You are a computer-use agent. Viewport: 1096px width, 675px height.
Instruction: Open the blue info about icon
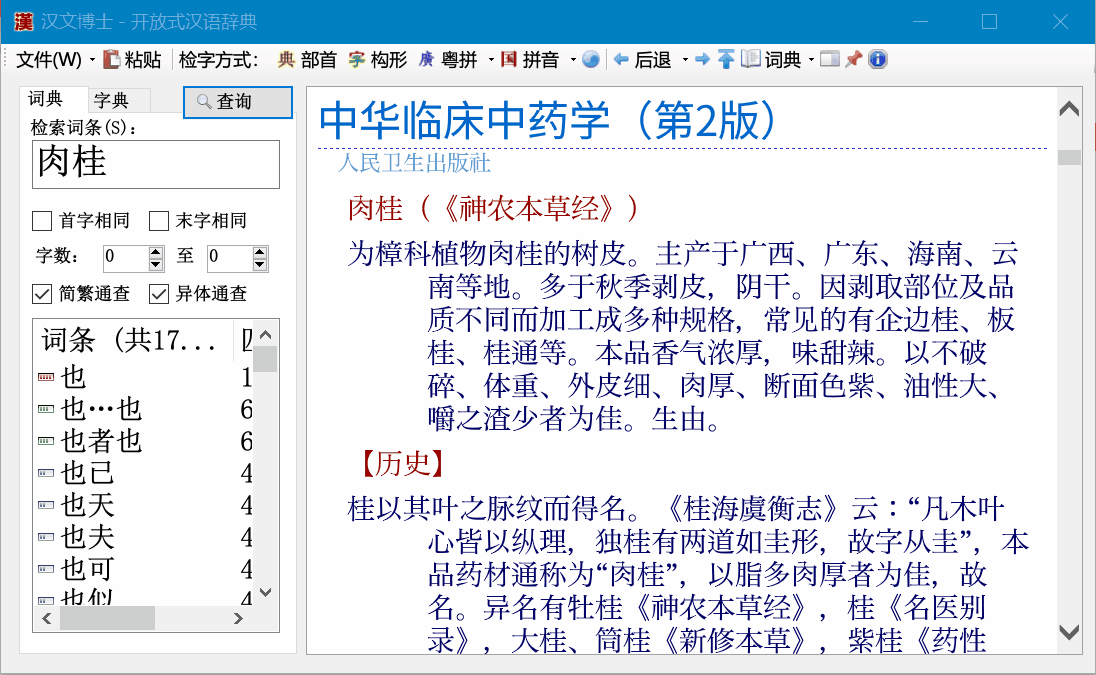[x=878, y=60]
